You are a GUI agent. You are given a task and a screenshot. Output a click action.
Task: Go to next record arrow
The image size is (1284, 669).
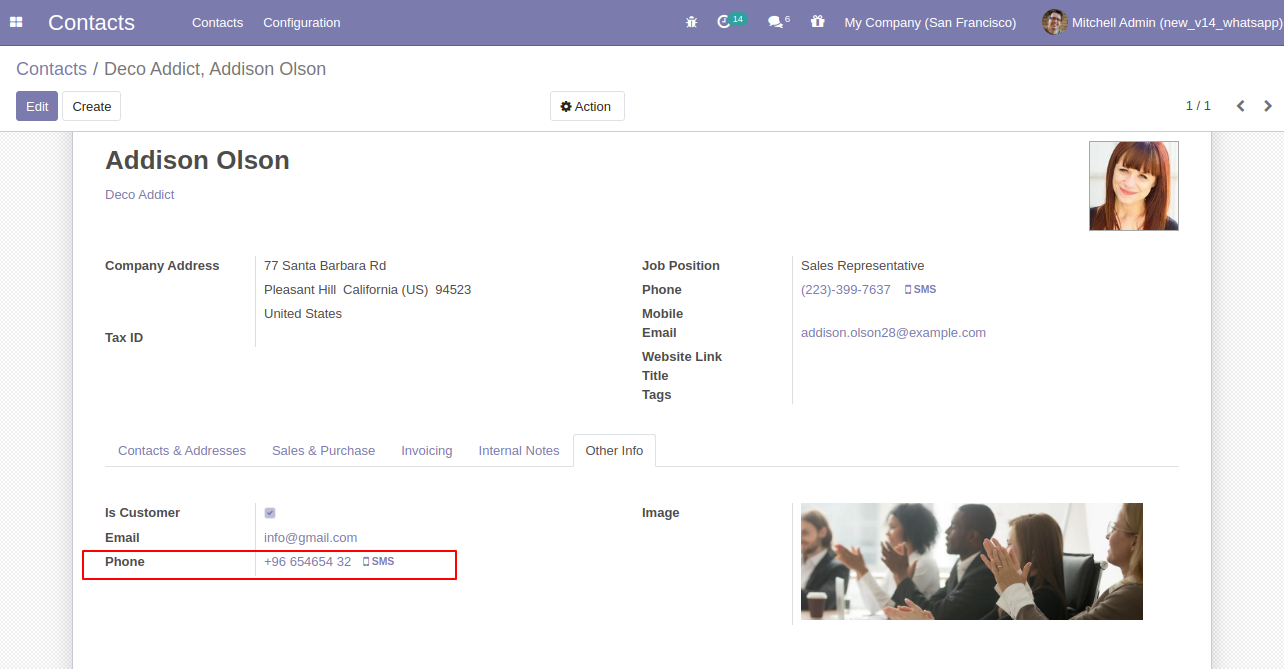point(1268,106)
